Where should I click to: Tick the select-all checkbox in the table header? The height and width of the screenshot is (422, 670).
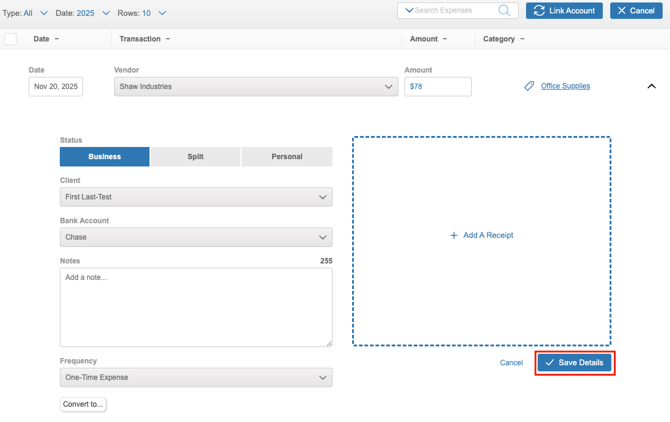(11, 39)
